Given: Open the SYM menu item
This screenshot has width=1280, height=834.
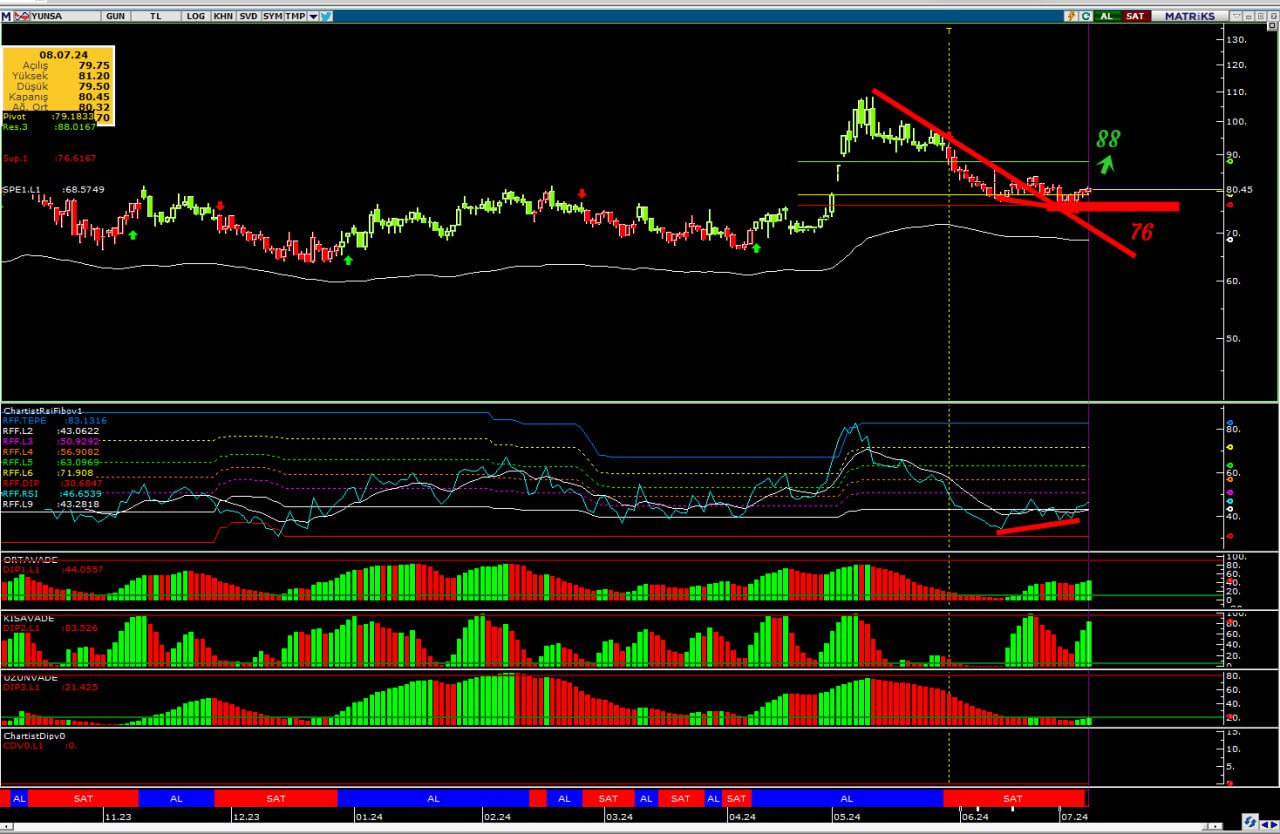Looking at the screenshot, I should (x=272, y=16).
